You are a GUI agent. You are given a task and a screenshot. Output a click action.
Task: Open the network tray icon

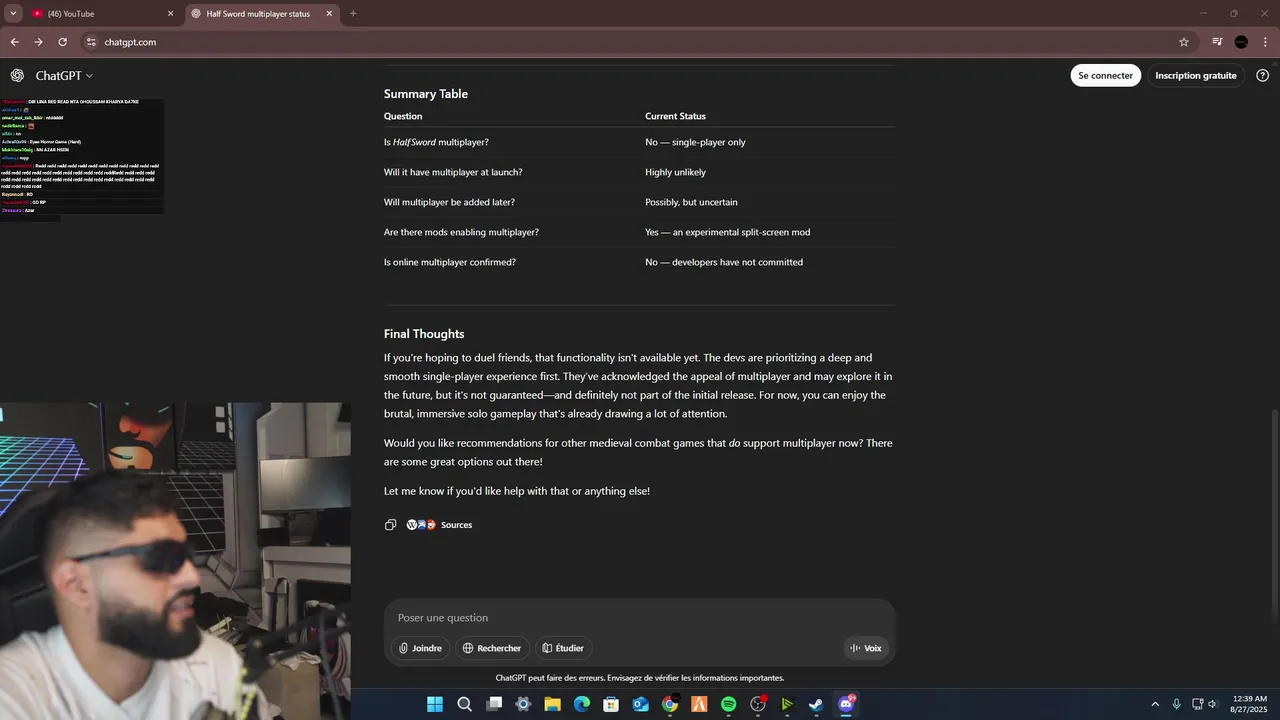point(1197,704)
